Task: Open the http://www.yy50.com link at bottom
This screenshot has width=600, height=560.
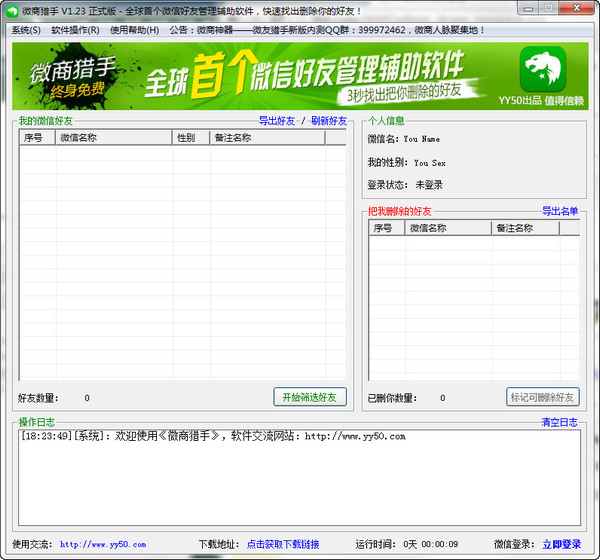Action: (x=103, y=544)
